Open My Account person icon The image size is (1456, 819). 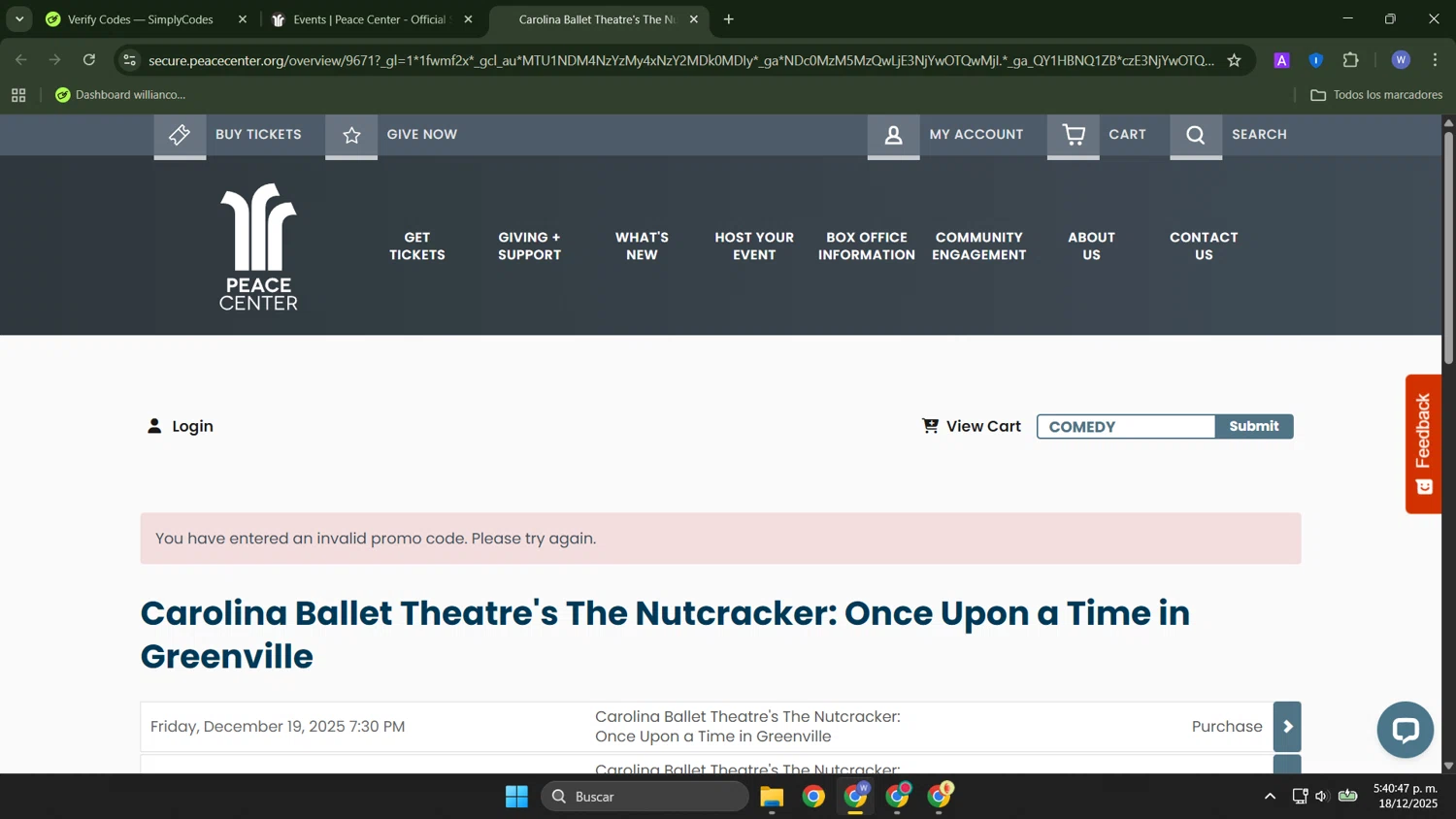coord(893,135)
